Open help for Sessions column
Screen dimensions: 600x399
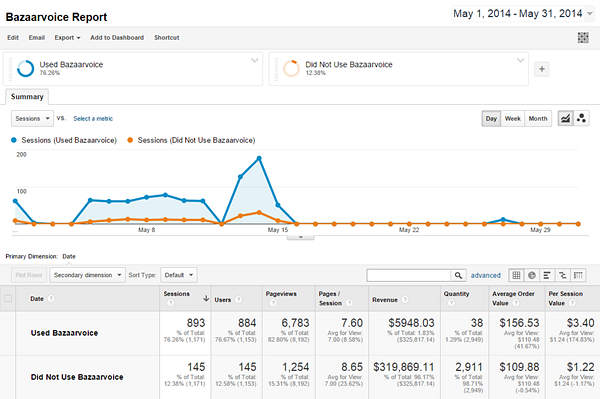coord(171,303)
